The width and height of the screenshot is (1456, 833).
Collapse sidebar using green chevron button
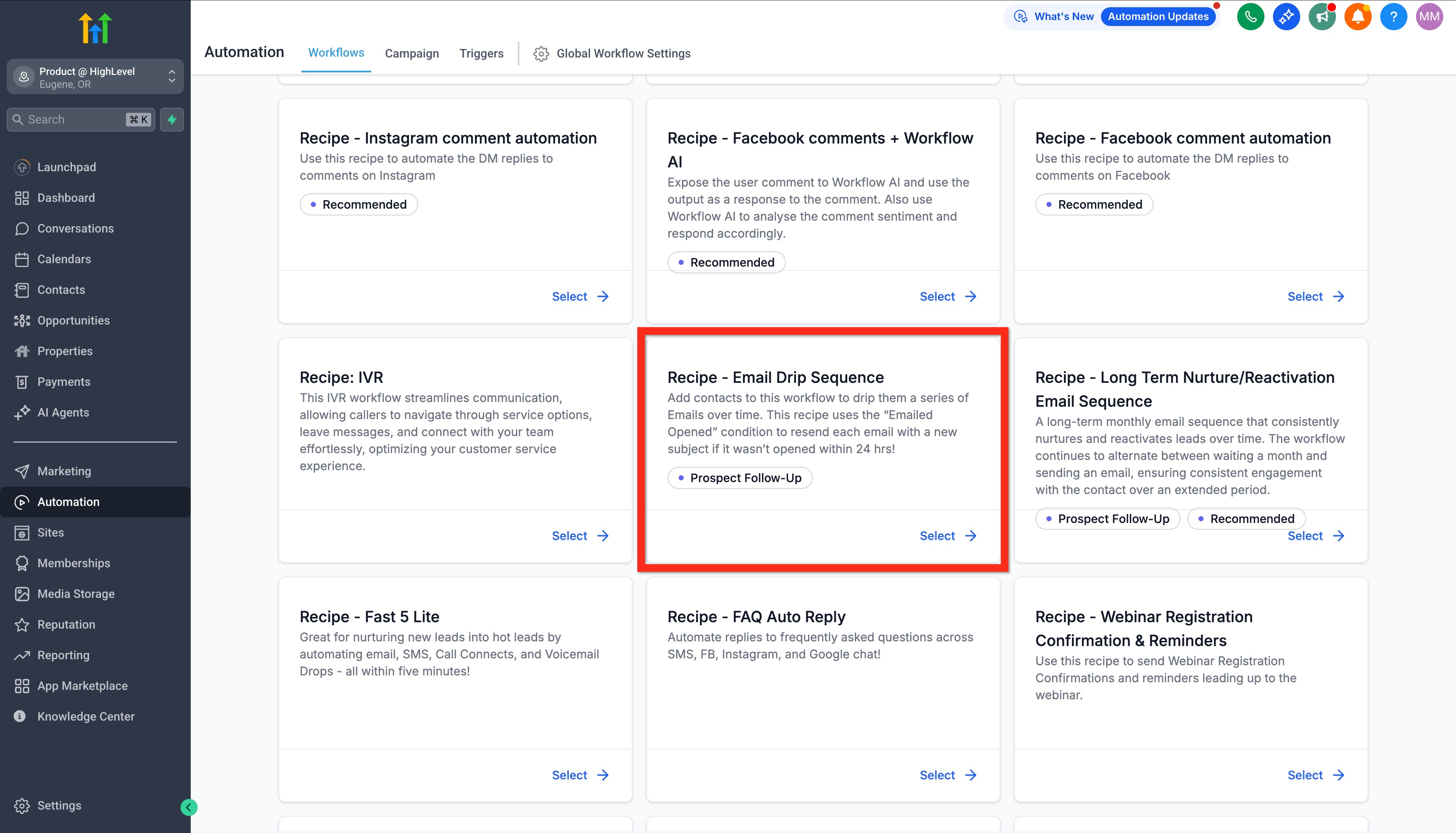click(189, 807)
